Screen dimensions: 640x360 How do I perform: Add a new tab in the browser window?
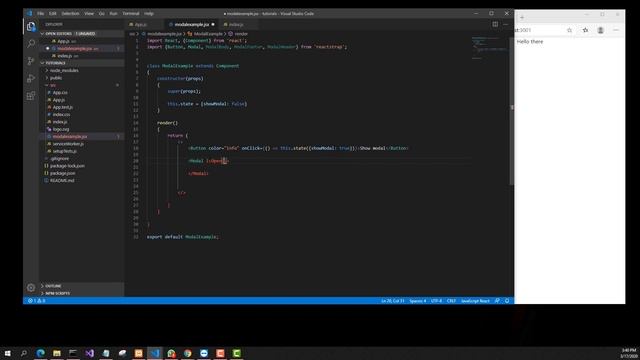(x=522, y=18)
